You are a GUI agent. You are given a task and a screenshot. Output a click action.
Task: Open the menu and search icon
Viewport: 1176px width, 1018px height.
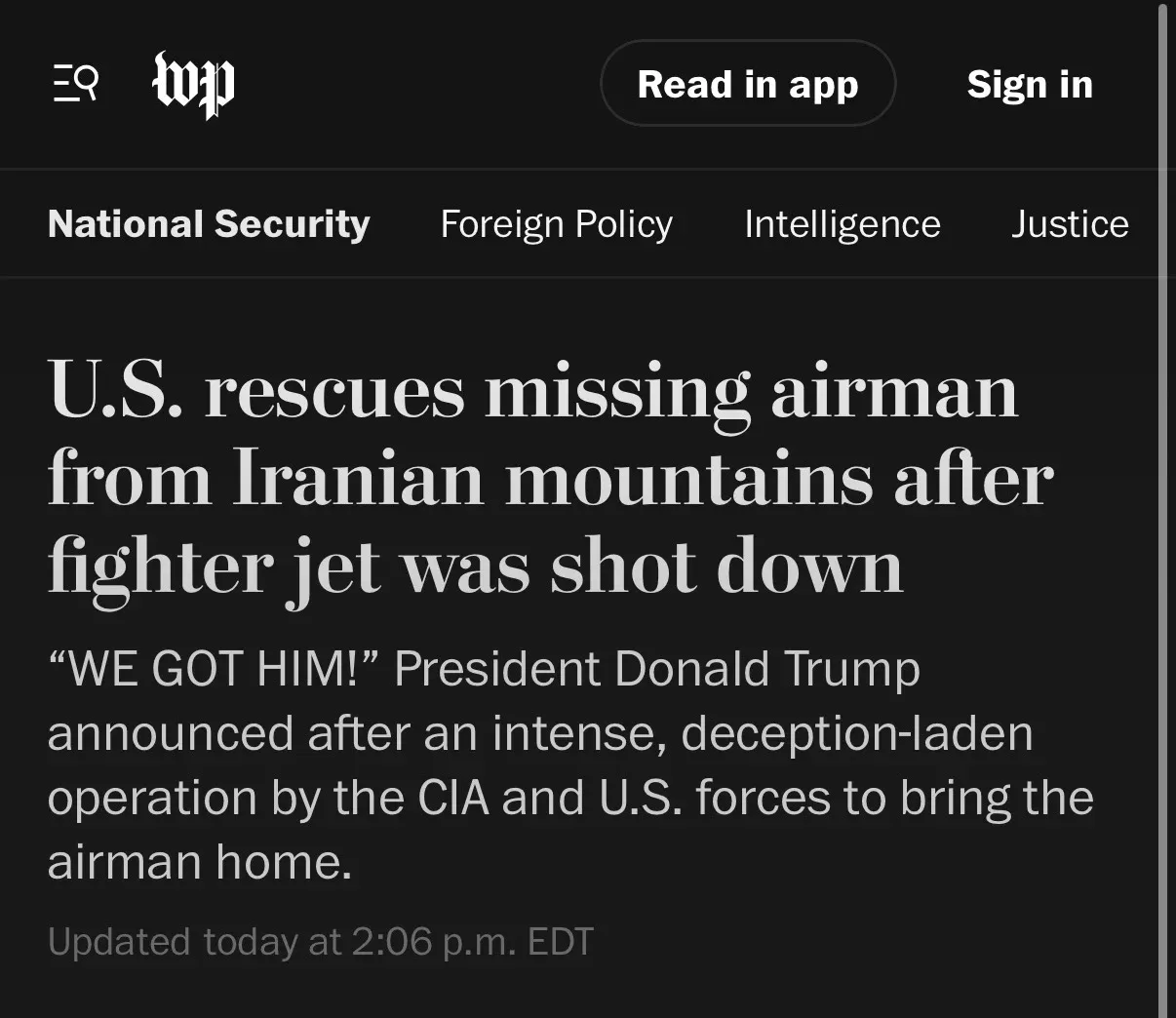[x=75, y=84]
